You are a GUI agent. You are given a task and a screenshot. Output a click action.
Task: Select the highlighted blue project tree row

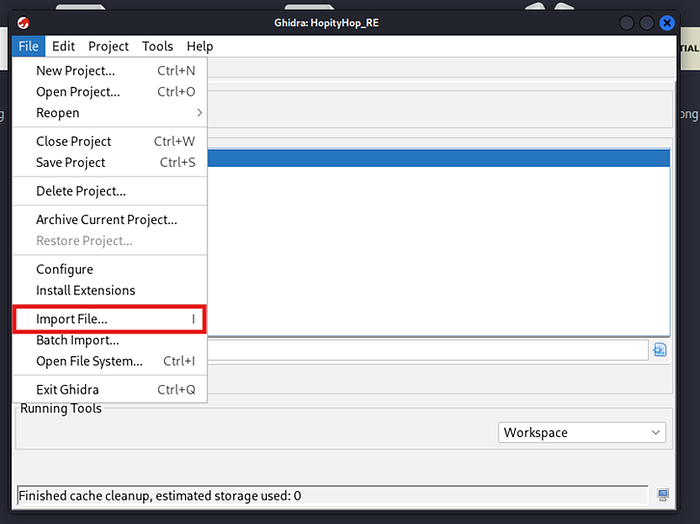click(x=438, y=158)
